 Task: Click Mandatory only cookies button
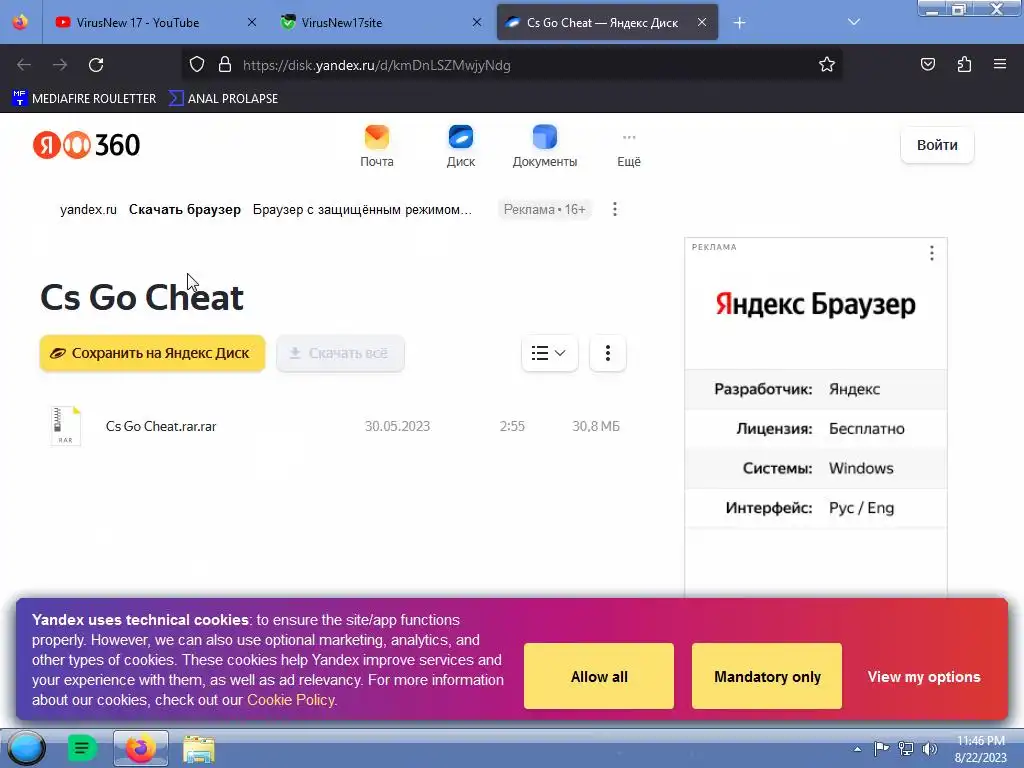(767, 677)
